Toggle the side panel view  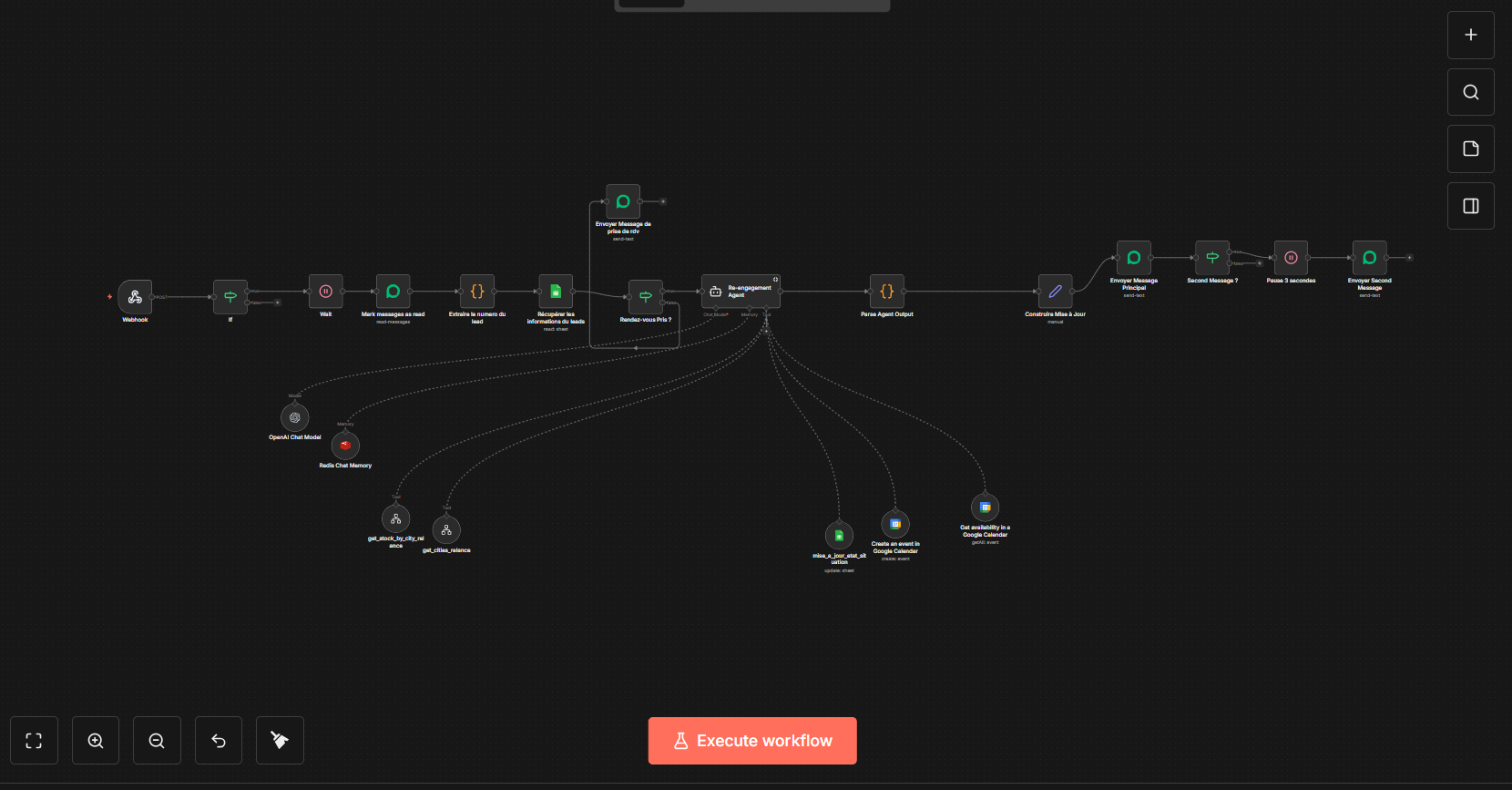1471,206
